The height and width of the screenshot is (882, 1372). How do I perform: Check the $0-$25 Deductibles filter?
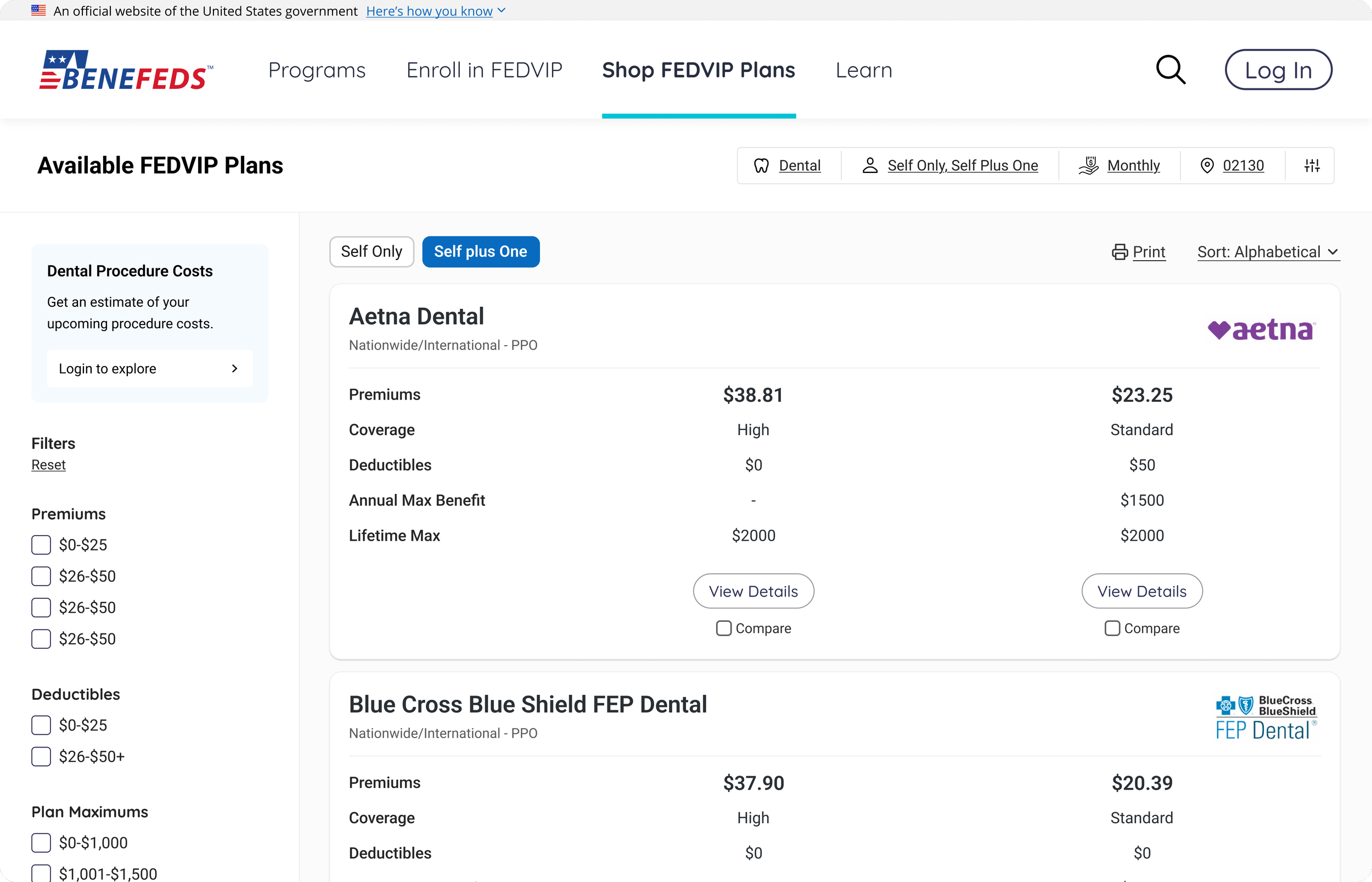pos(41,725)
